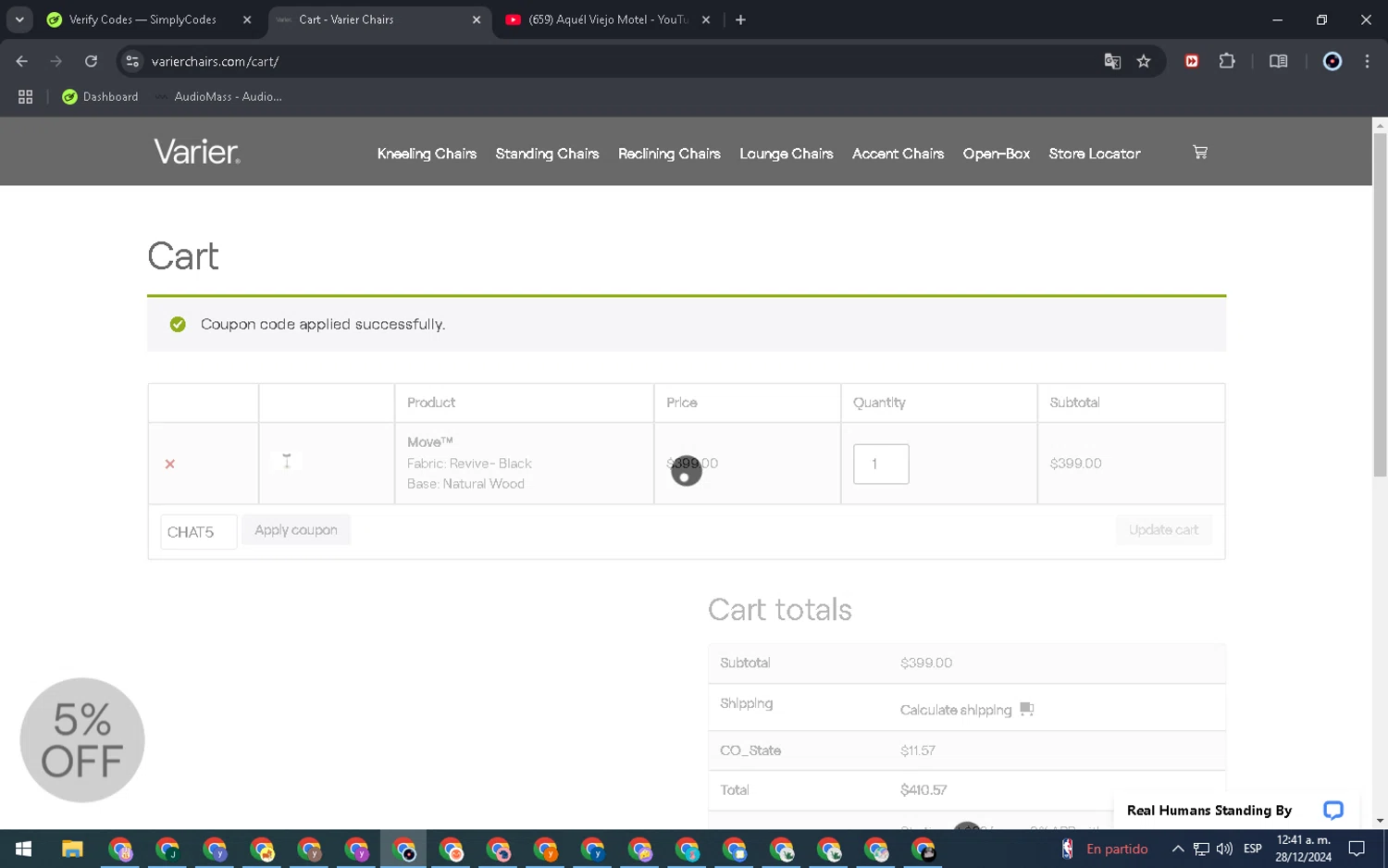Show hidden system tray icons
Screen dimensions: 1388x868
1178,849
